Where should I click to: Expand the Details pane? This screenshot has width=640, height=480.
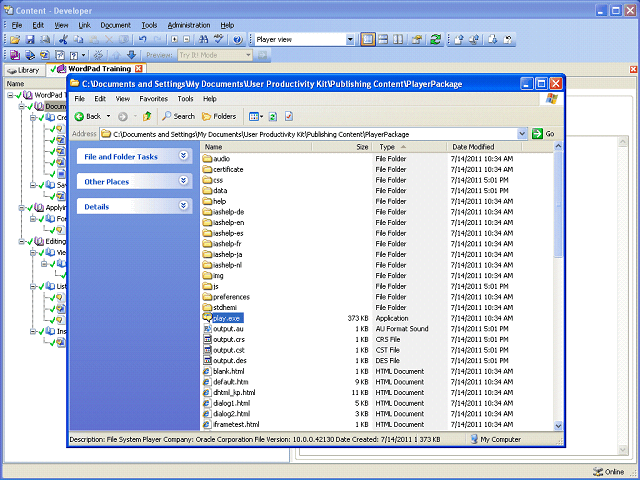click(x=183, y=205)
